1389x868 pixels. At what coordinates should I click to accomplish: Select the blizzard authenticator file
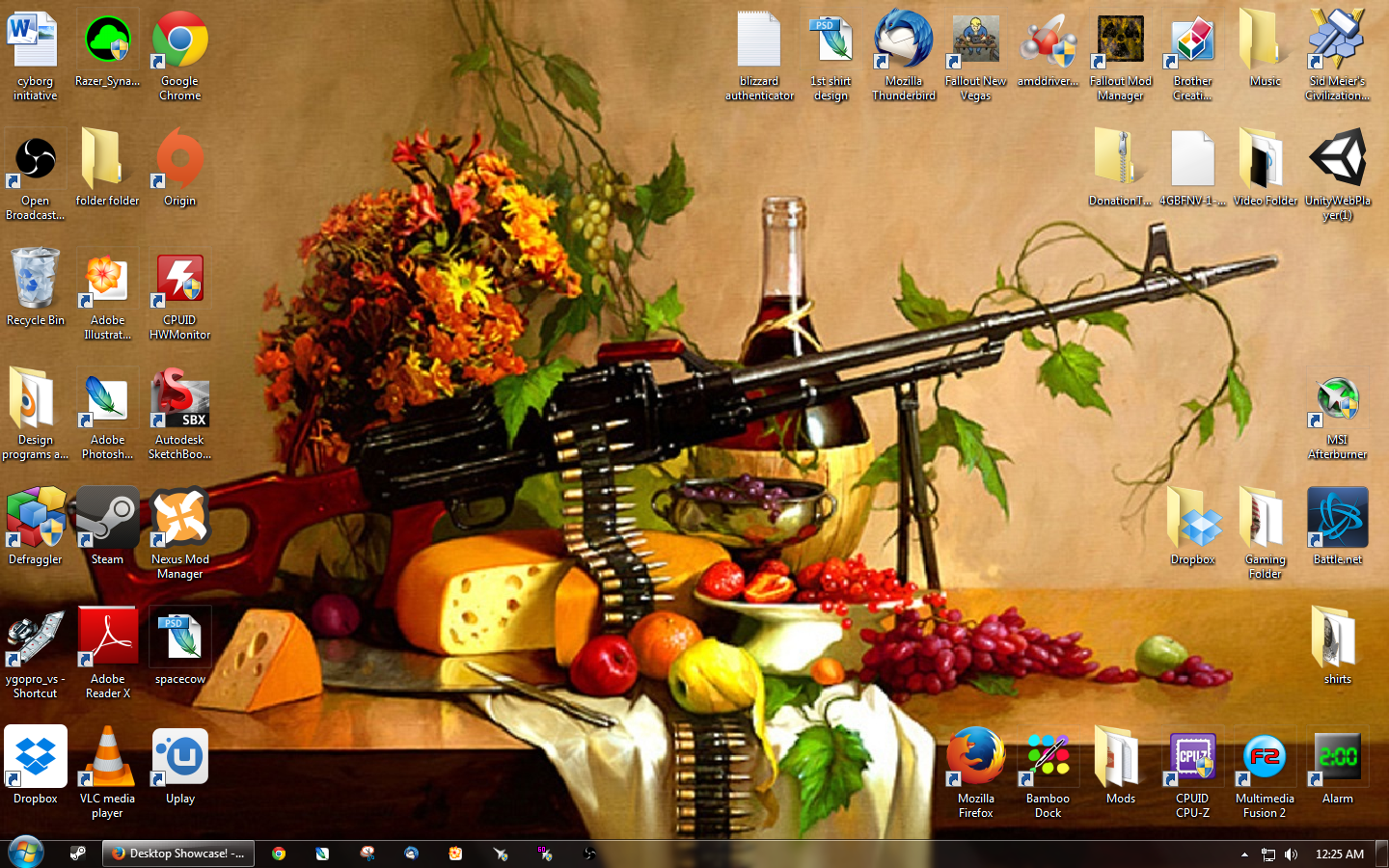coord(760,56)
